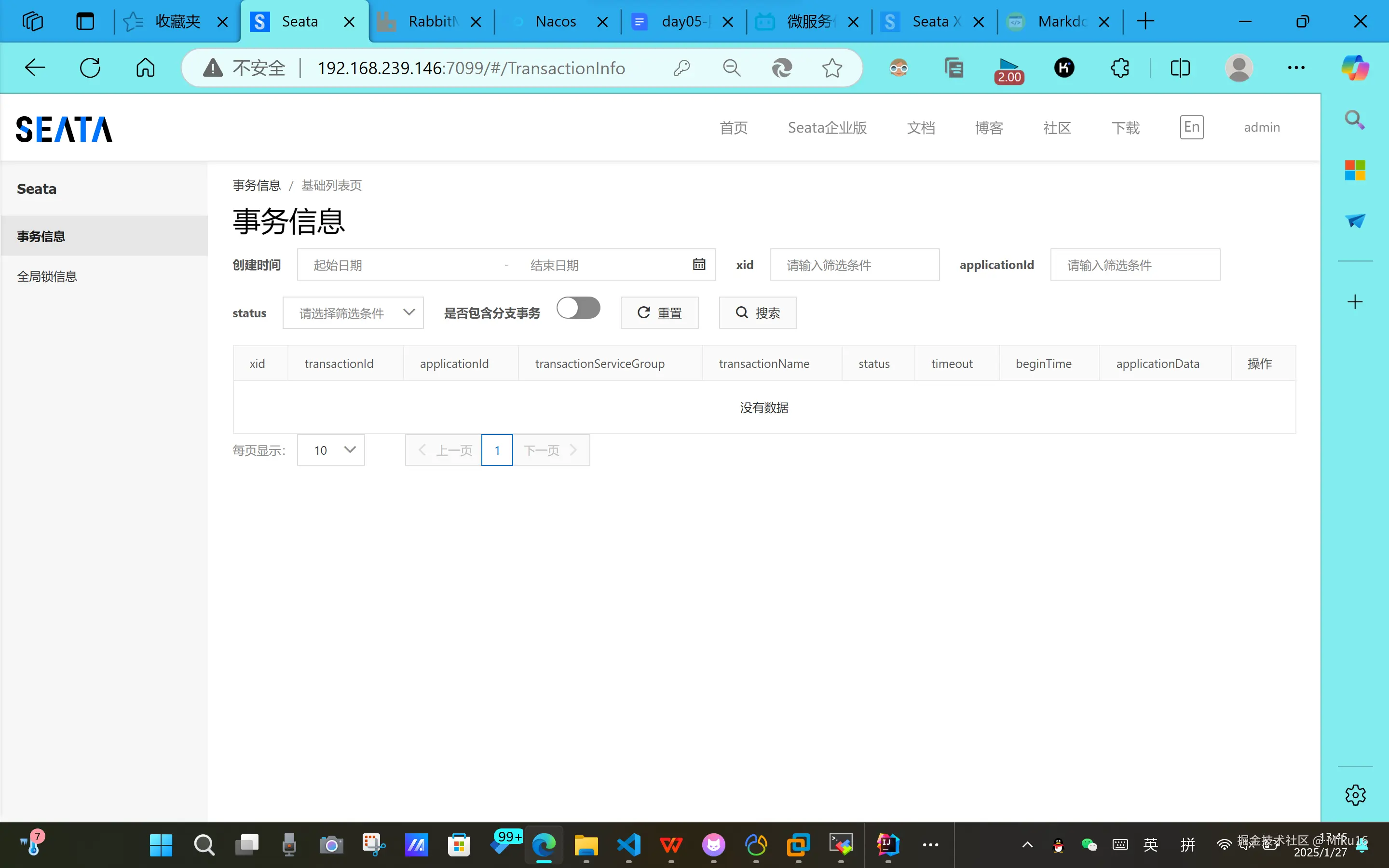This screenshot has height=868, width=1389.
Task: Expand the status filter dropdown
Action: tap(353, 313)
